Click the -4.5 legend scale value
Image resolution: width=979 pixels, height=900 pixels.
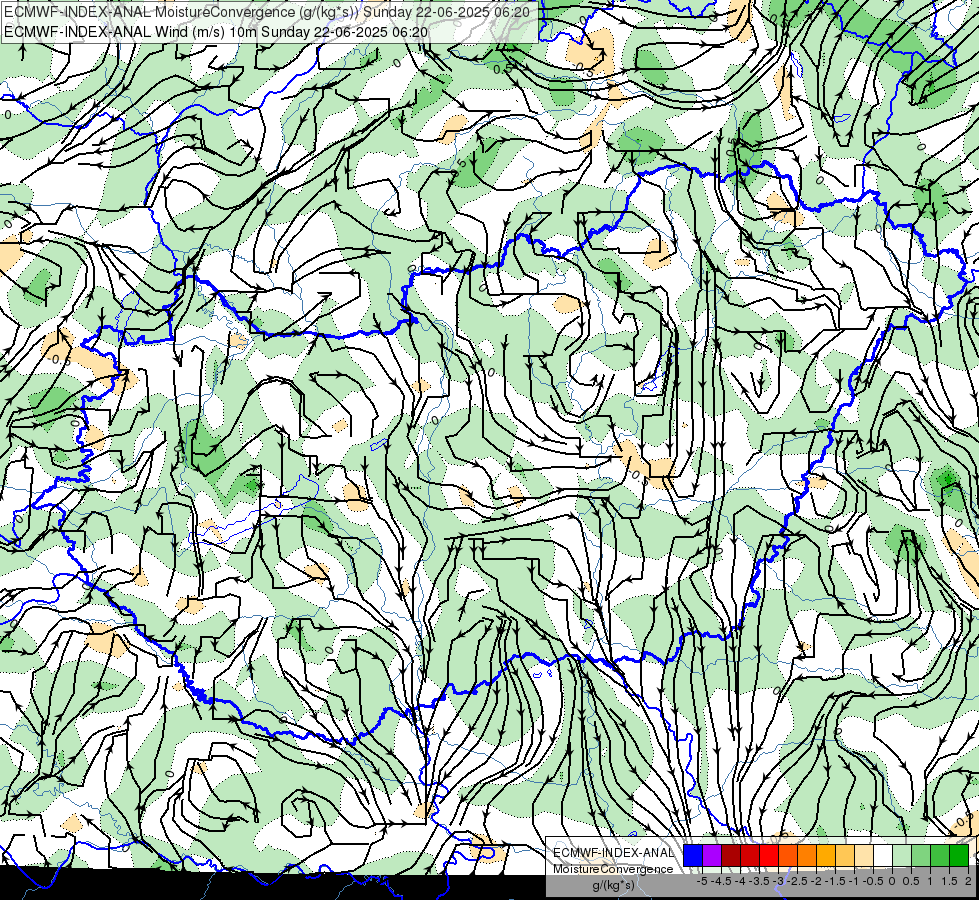721,881
